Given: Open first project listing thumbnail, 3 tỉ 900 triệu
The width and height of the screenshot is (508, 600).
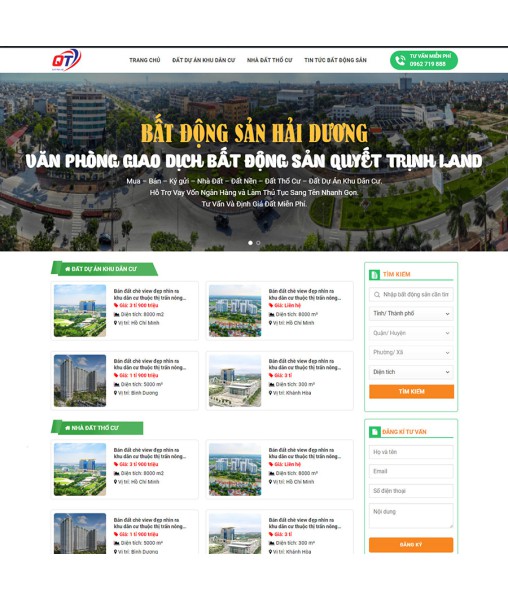Looking at the screenshot, I should pyautogui.click(x=80, y=311).
